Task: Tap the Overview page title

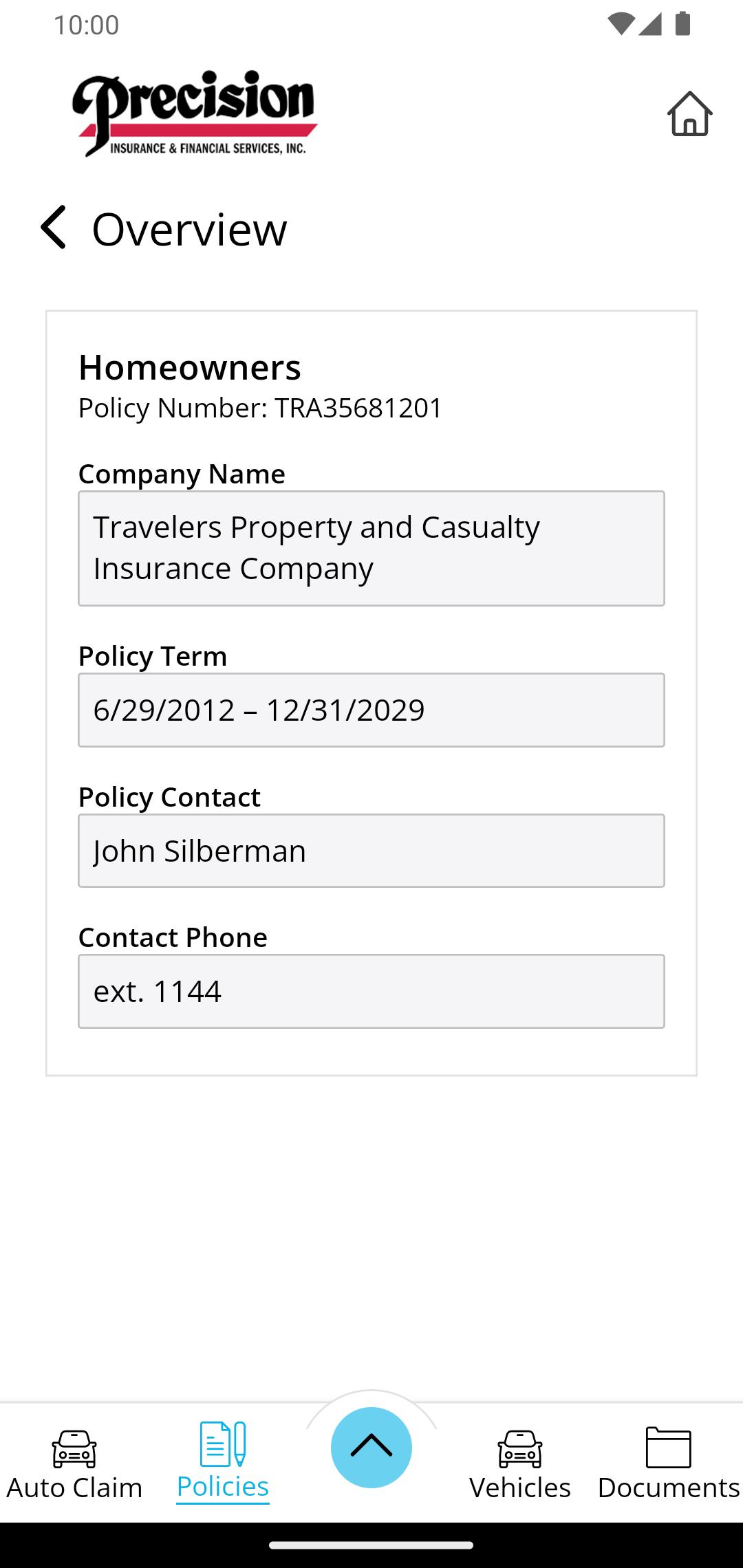Action: point(189,229)
